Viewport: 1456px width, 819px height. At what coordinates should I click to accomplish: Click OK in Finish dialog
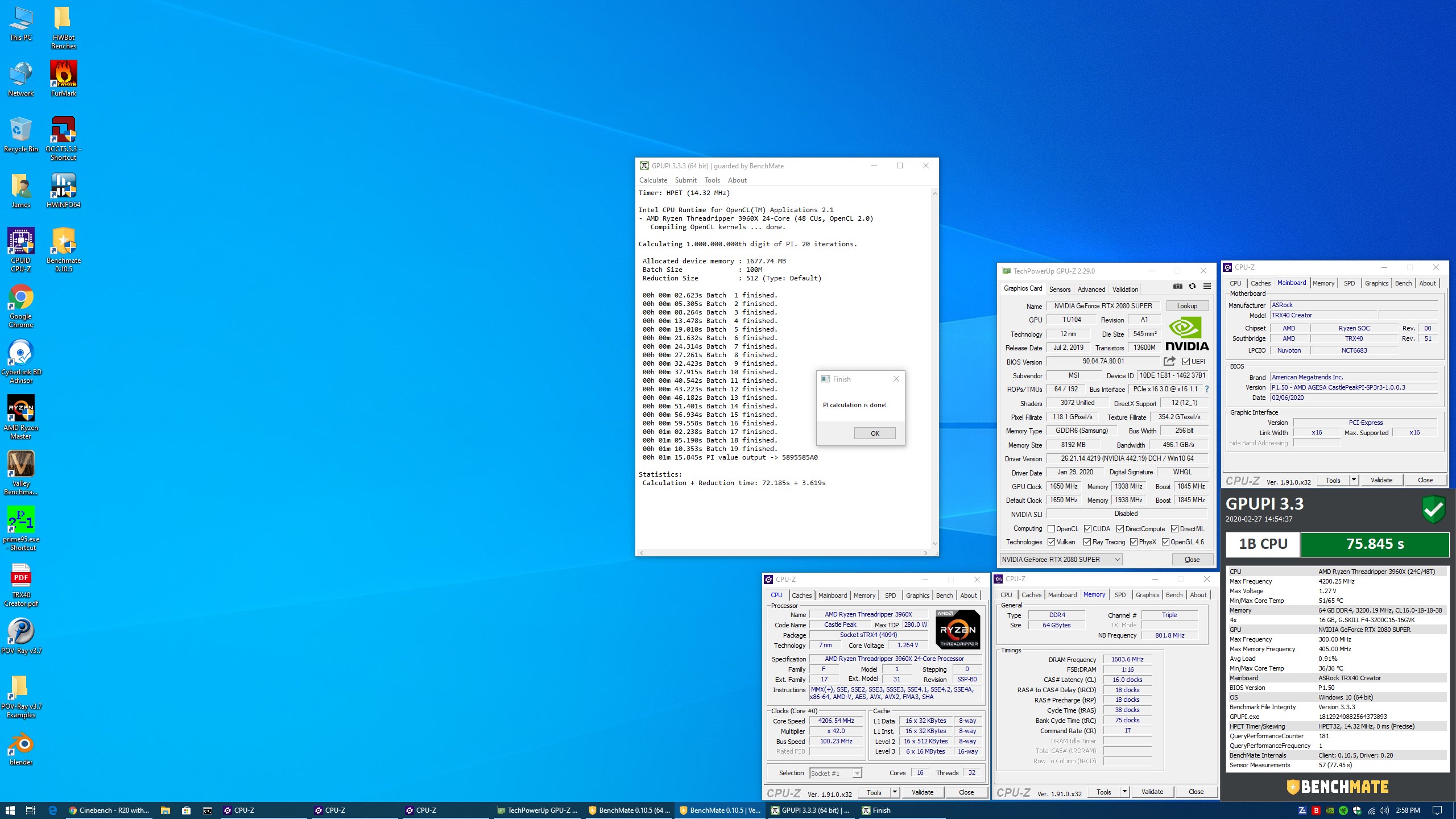pos(875,433)
